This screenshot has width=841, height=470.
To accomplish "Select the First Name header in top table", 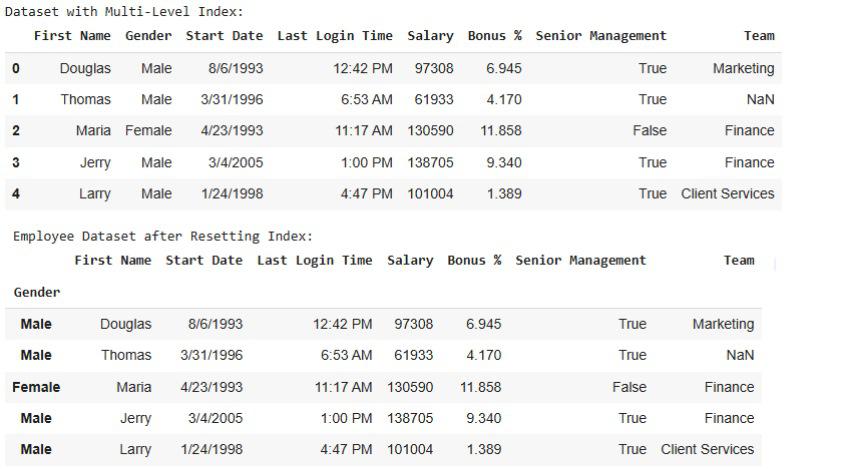I will 72,36.
